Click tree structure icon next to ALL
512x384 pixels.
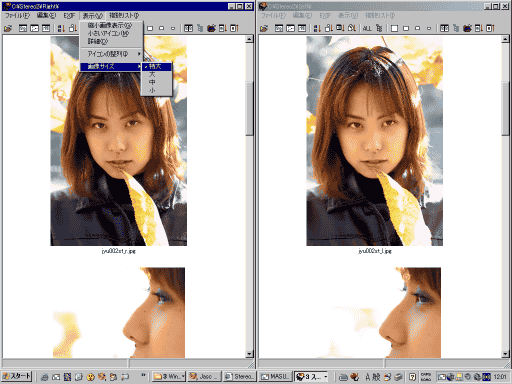(x=379, y=28)
